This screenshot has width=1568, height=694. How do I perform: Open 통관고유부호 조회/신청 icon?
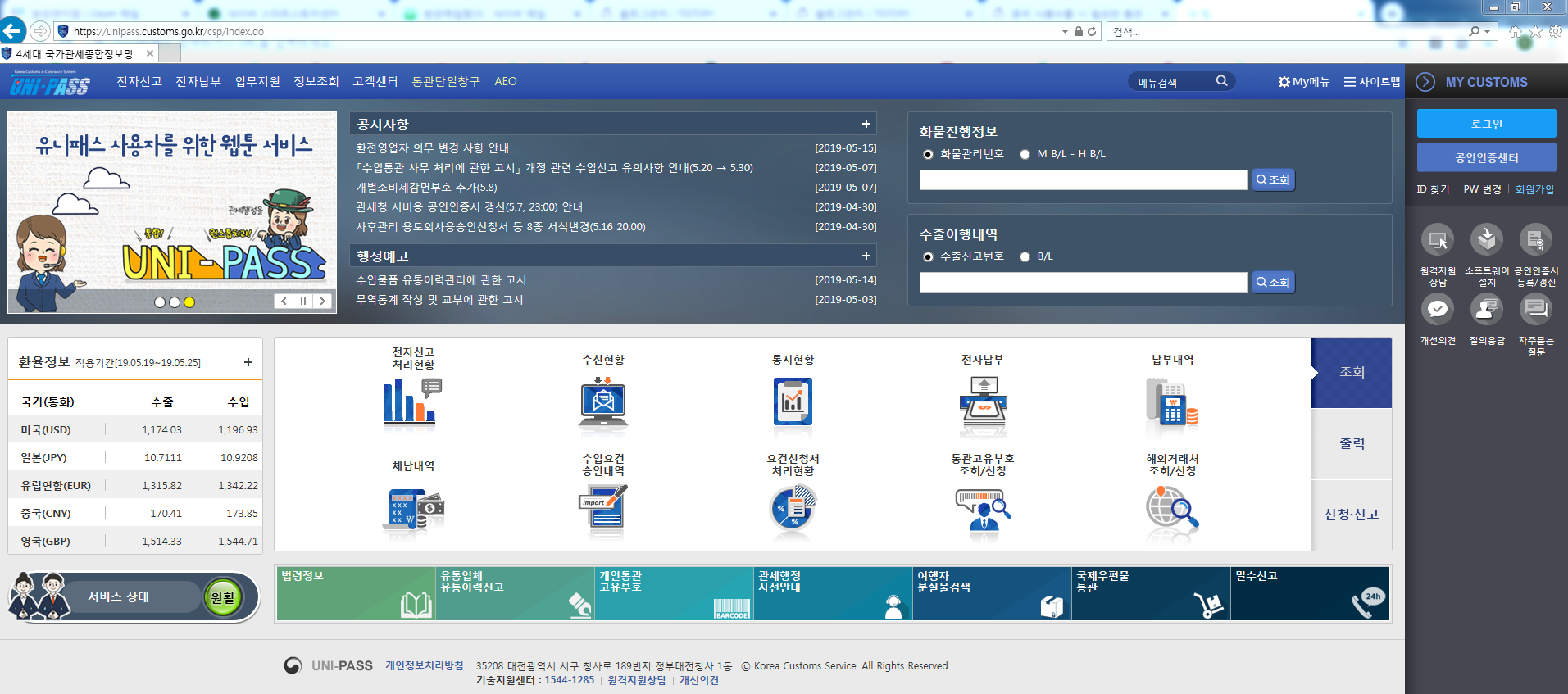coord(983,510)
